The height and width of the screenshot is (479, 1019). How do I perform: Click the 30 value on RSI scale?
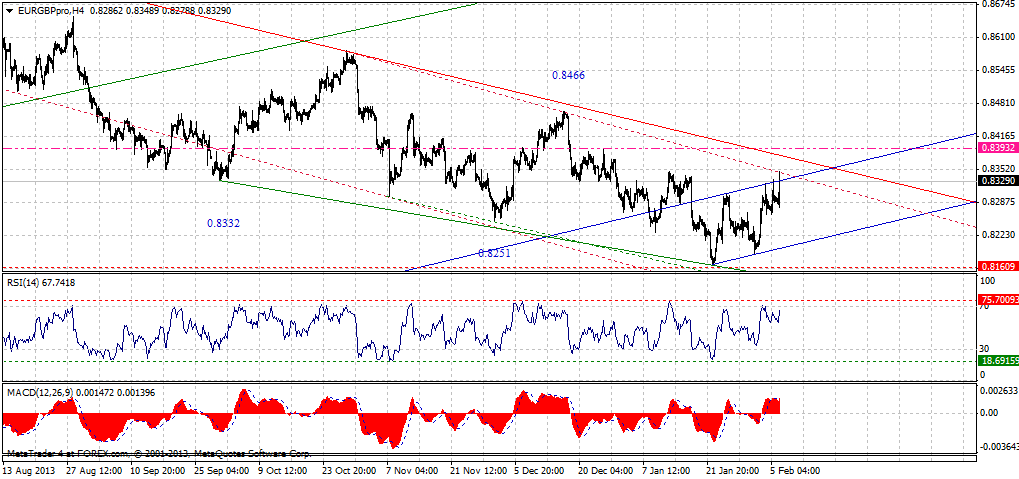pyautogui.click(x=985, y=348)
